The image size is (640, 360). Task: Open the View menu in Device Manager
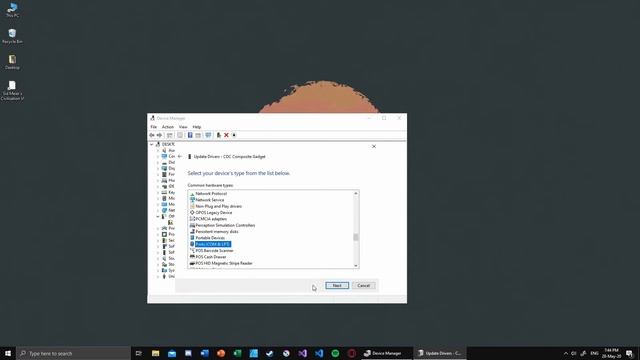[x=183, y=127]
